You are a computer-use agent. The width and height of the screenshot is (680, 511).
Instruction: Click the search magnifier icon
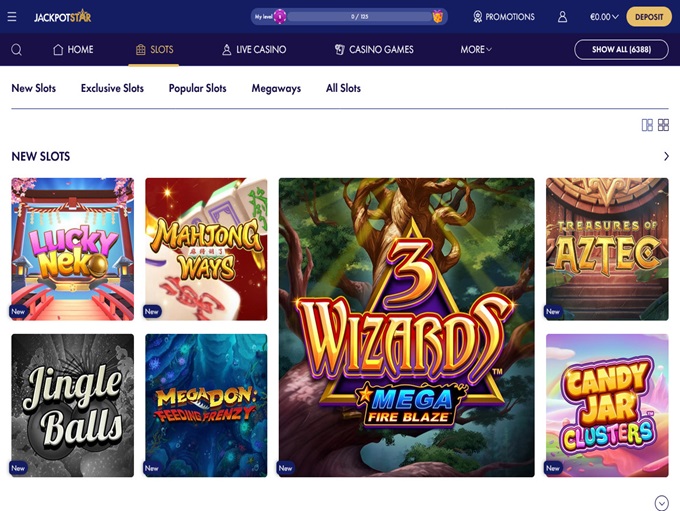point(16,50)
